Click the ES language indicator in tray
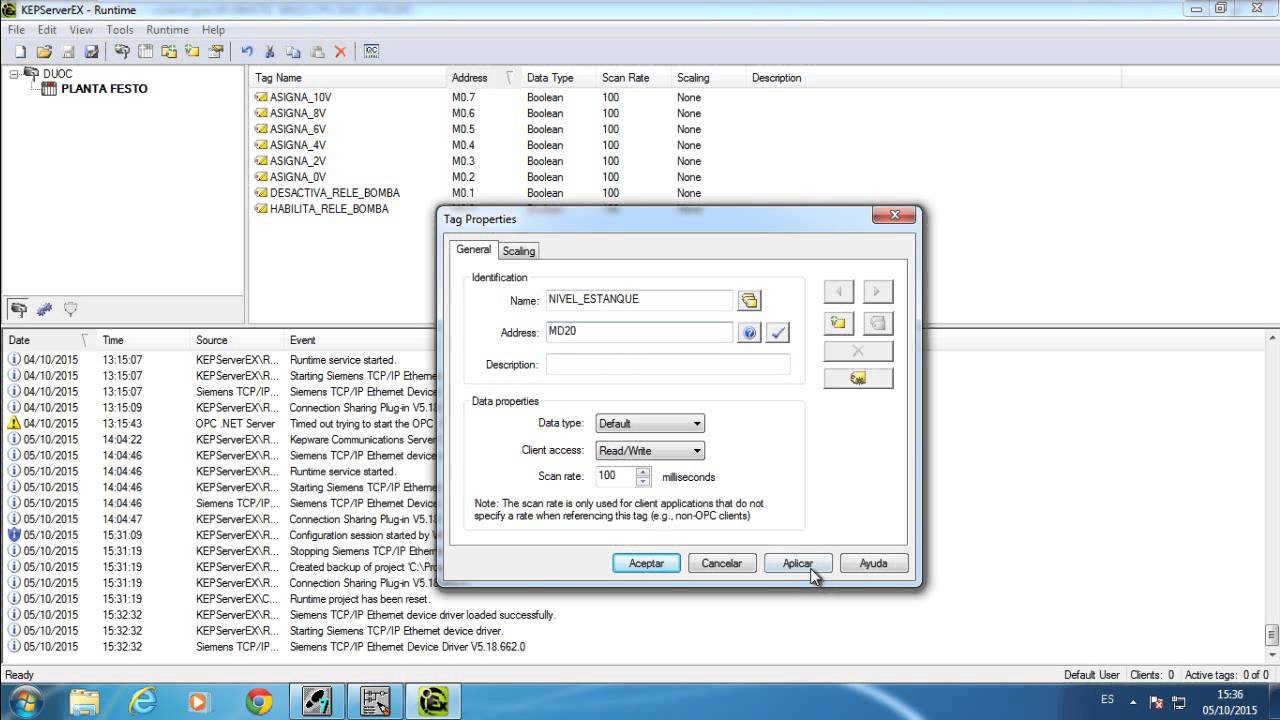Viewport: 1280px width, 720px height. pyautogui.click(x=1107, y=700)
